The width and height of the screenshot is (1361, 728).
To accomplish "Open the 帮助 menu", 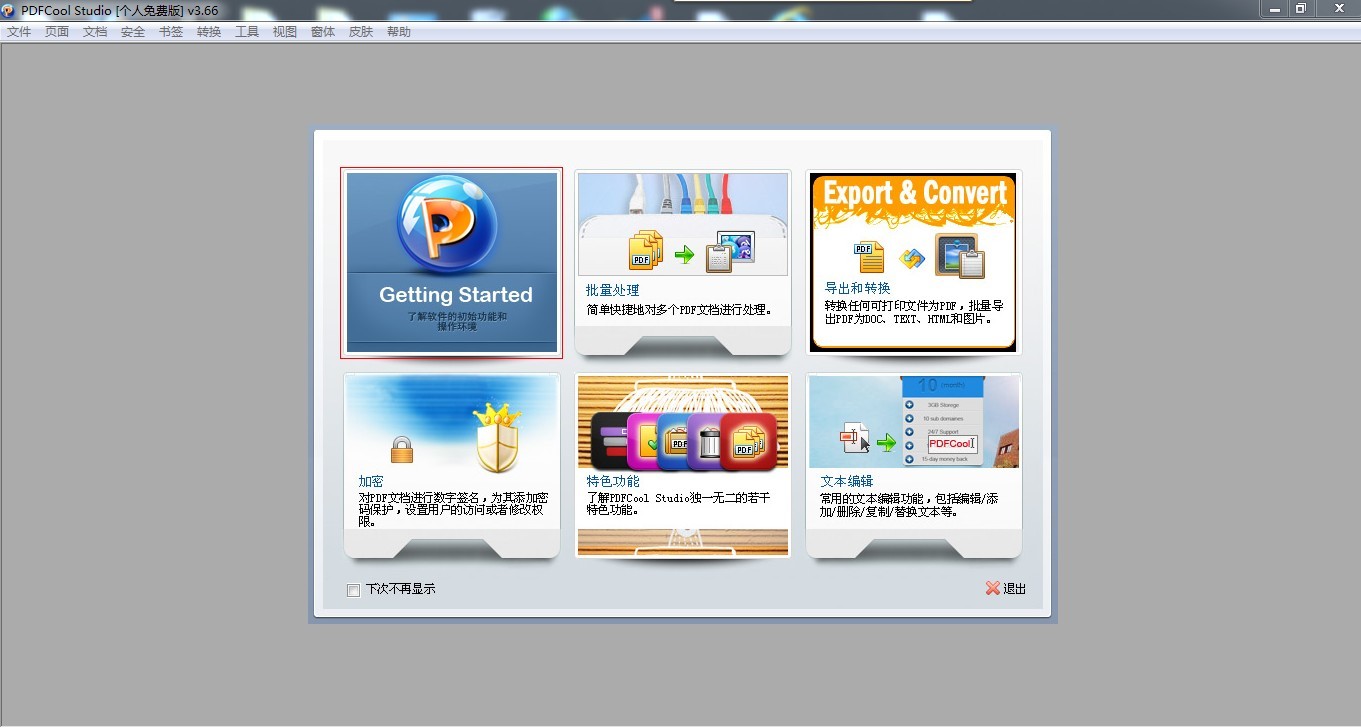I will [x=399, y=32].
